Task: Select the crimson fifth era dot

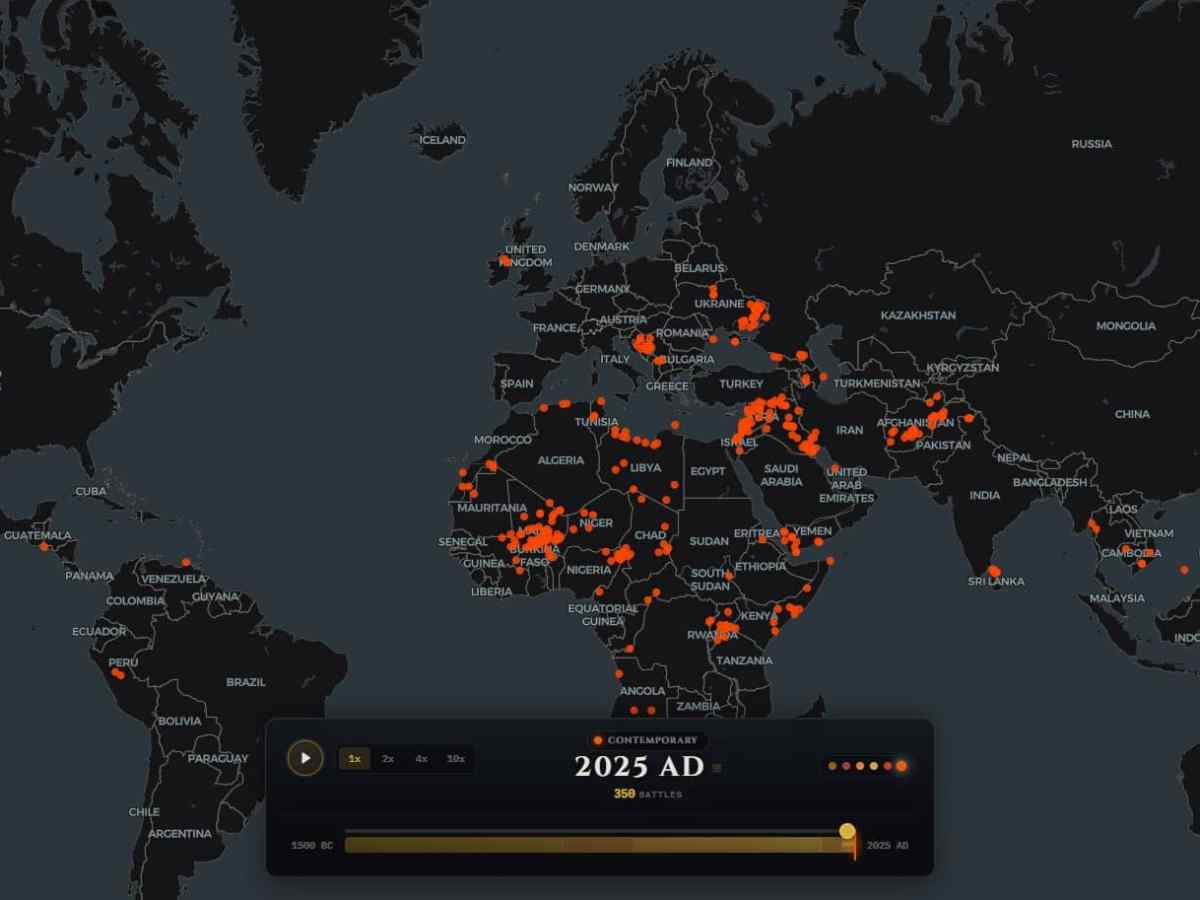Action: tap(887, 765)
